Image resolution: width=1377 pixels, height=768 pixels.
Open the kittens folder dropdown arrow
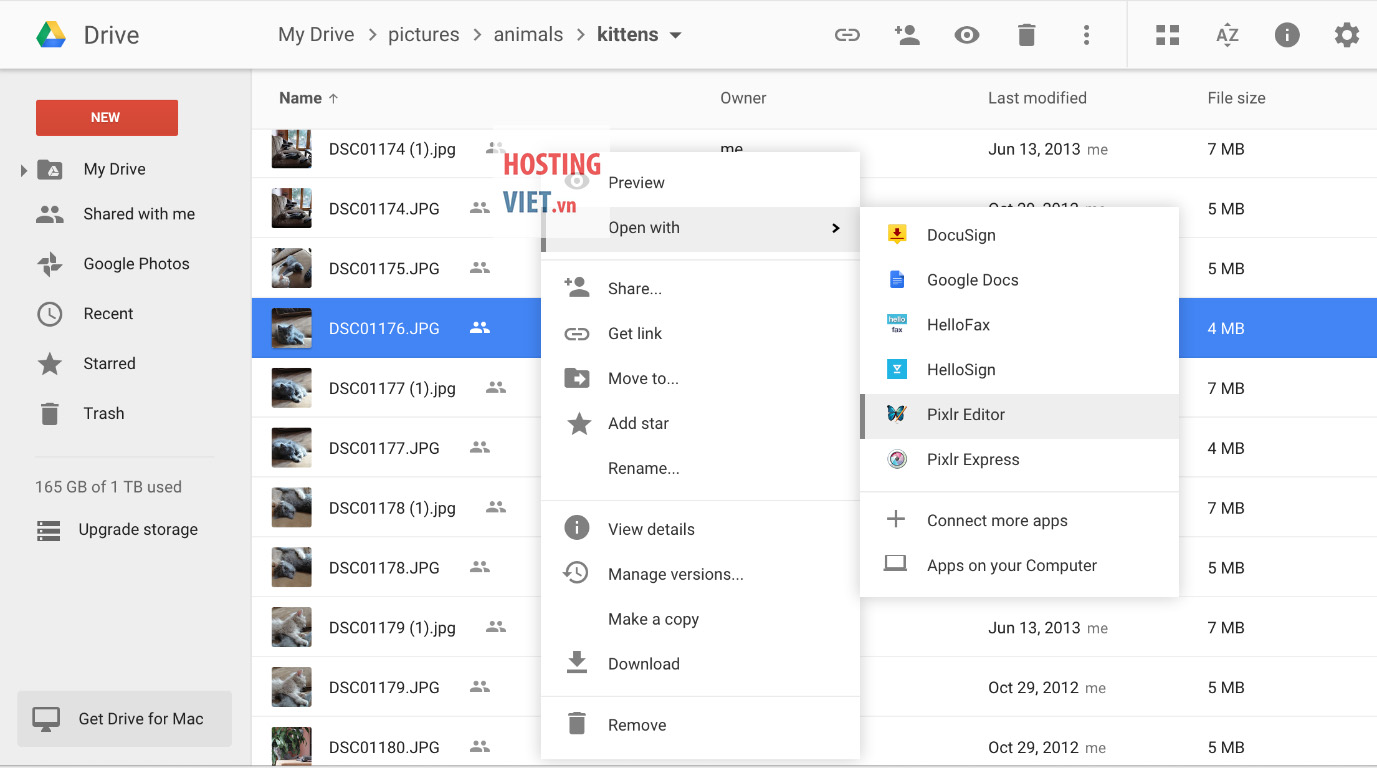click(676, 35)
